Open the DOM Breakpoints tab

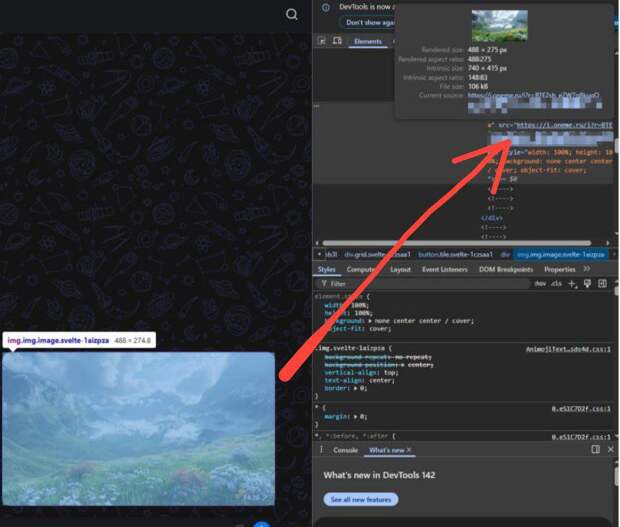coord(508,269)
